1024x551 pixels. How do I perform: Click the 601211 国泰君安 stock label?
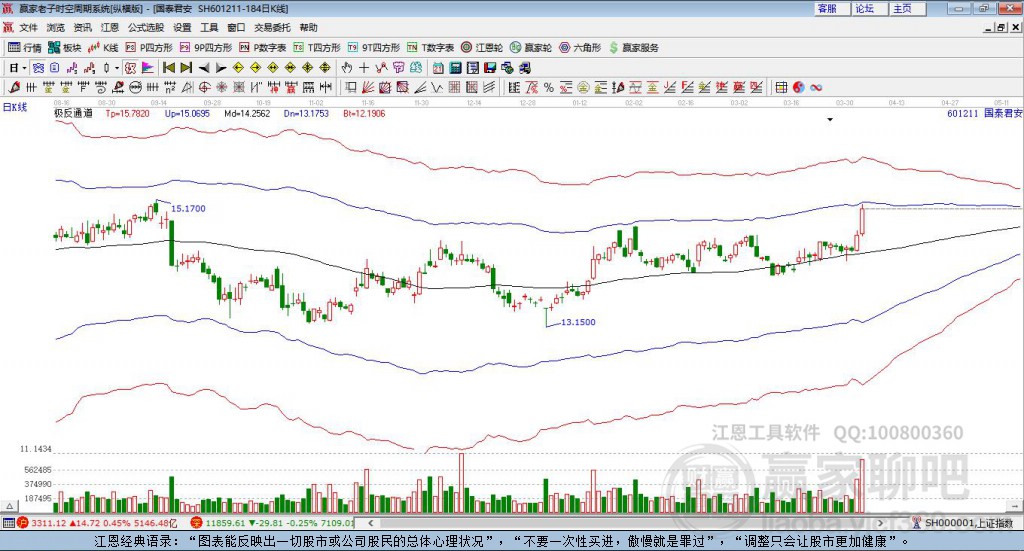pyautogui.click(x=985, y=113)
